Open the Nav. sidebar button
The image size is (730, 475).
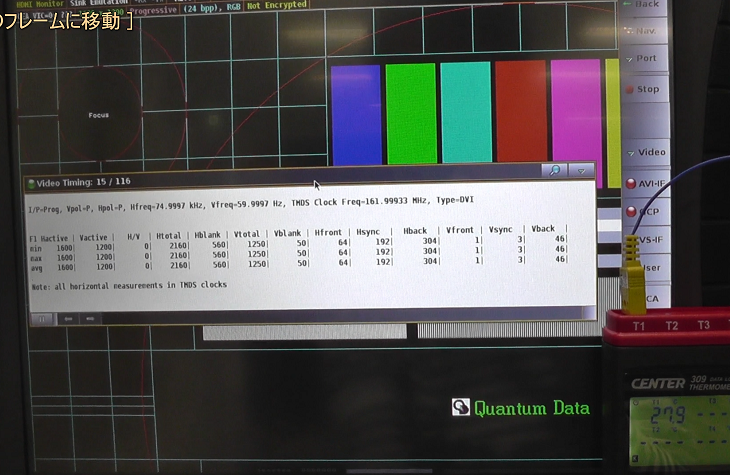coord(644,31)
